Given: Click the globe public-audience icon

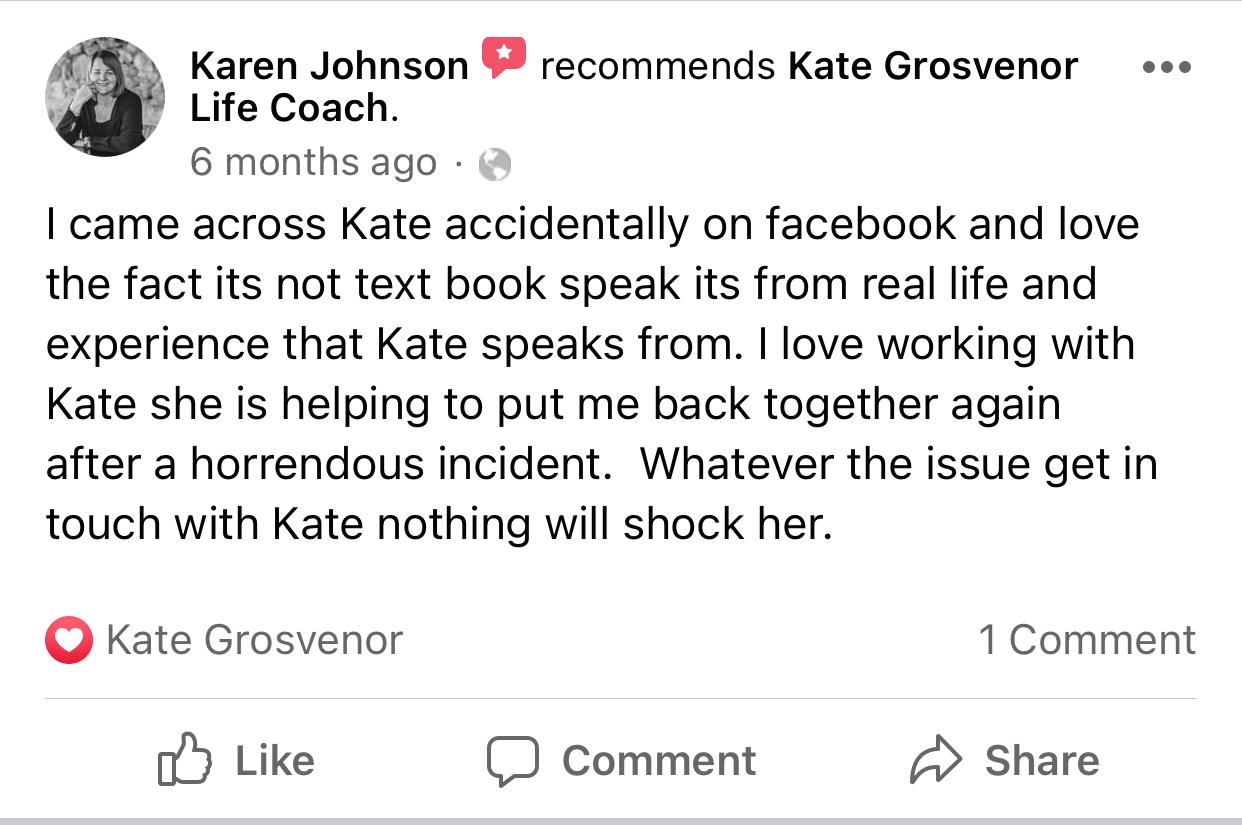Looking at the screenshot, I should (495, 164).
